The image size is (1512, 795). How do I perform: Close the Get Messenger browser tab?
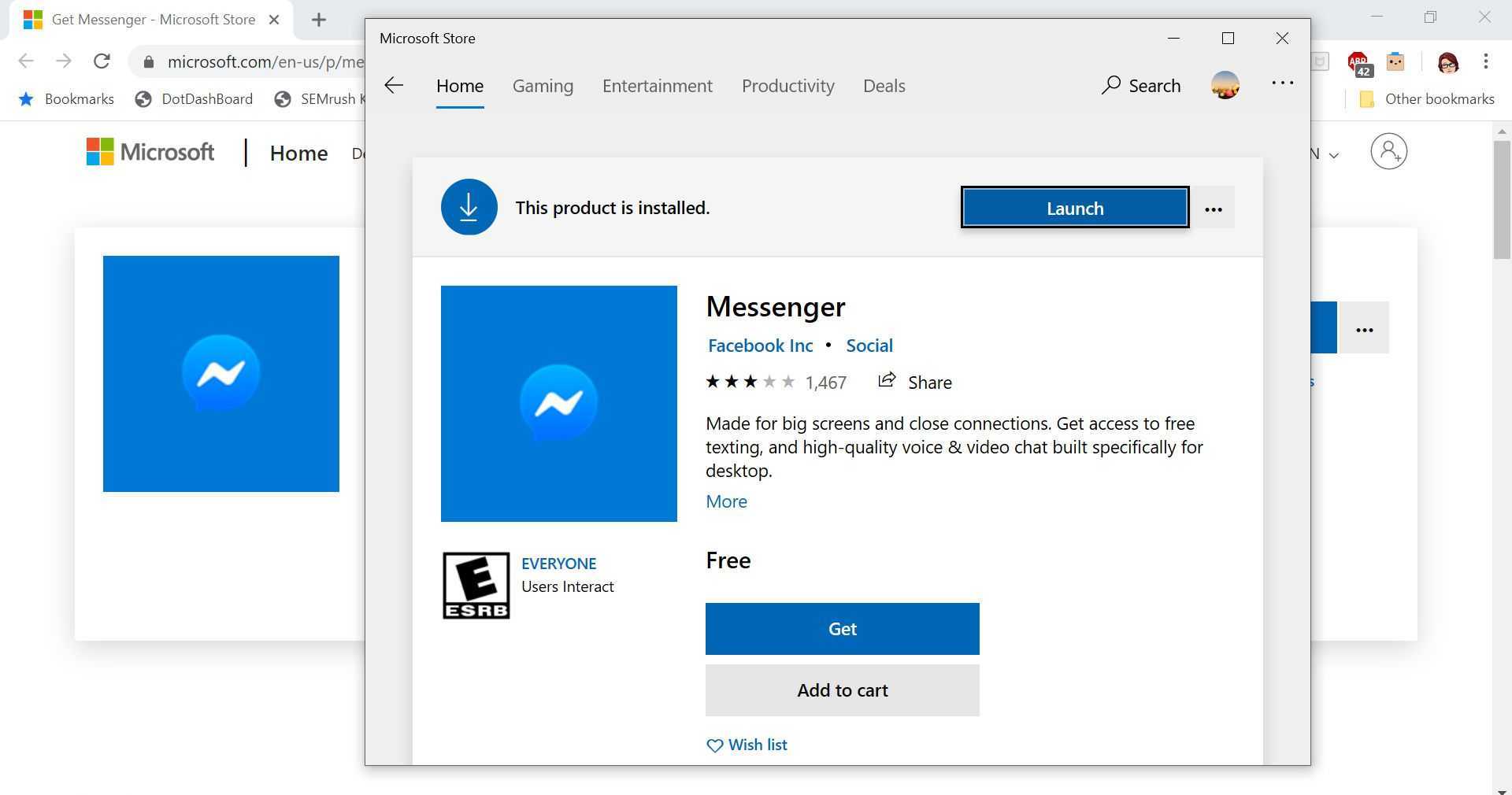(x=274, y=20)
